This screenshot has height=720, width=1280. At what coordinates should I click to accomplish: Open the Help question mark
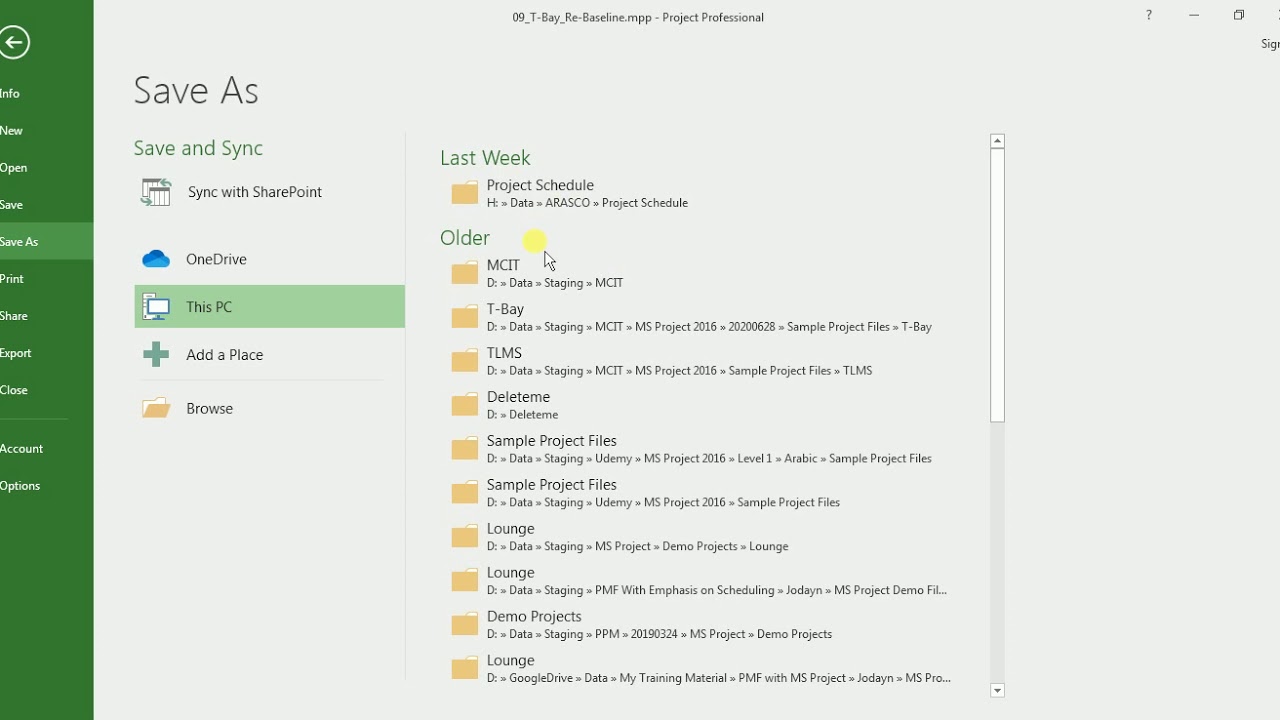tap(1149, 15)
